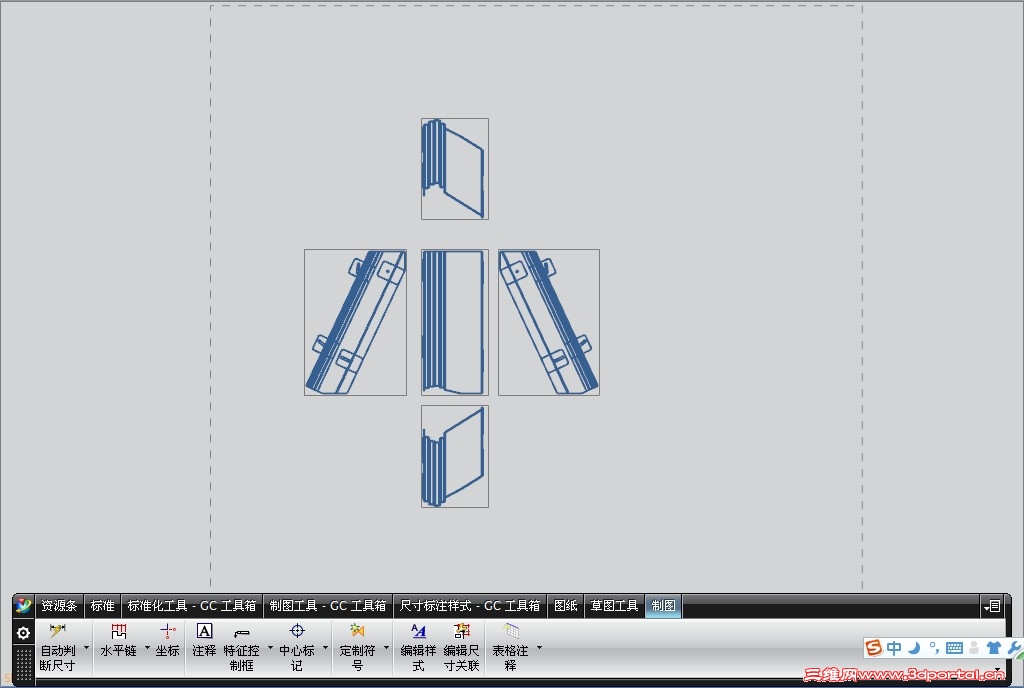This screenshot has height=688, width=1024.
Task: Select the 水平链 chain dimension tool
Action: pyautogui.click(x=118, y=640)
